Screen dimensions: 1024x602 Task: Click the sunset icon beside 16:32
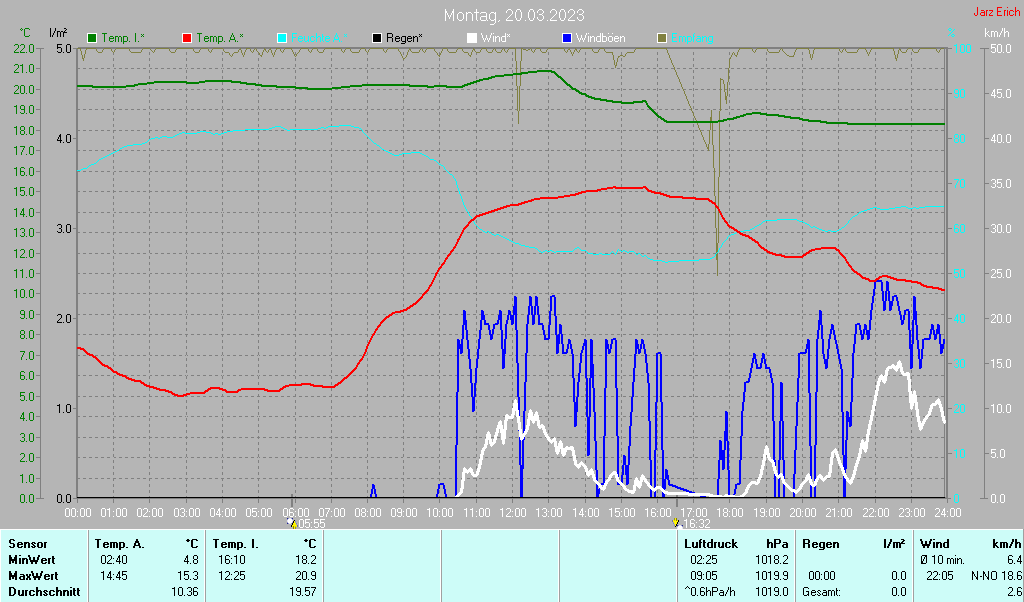coord(676,522)
